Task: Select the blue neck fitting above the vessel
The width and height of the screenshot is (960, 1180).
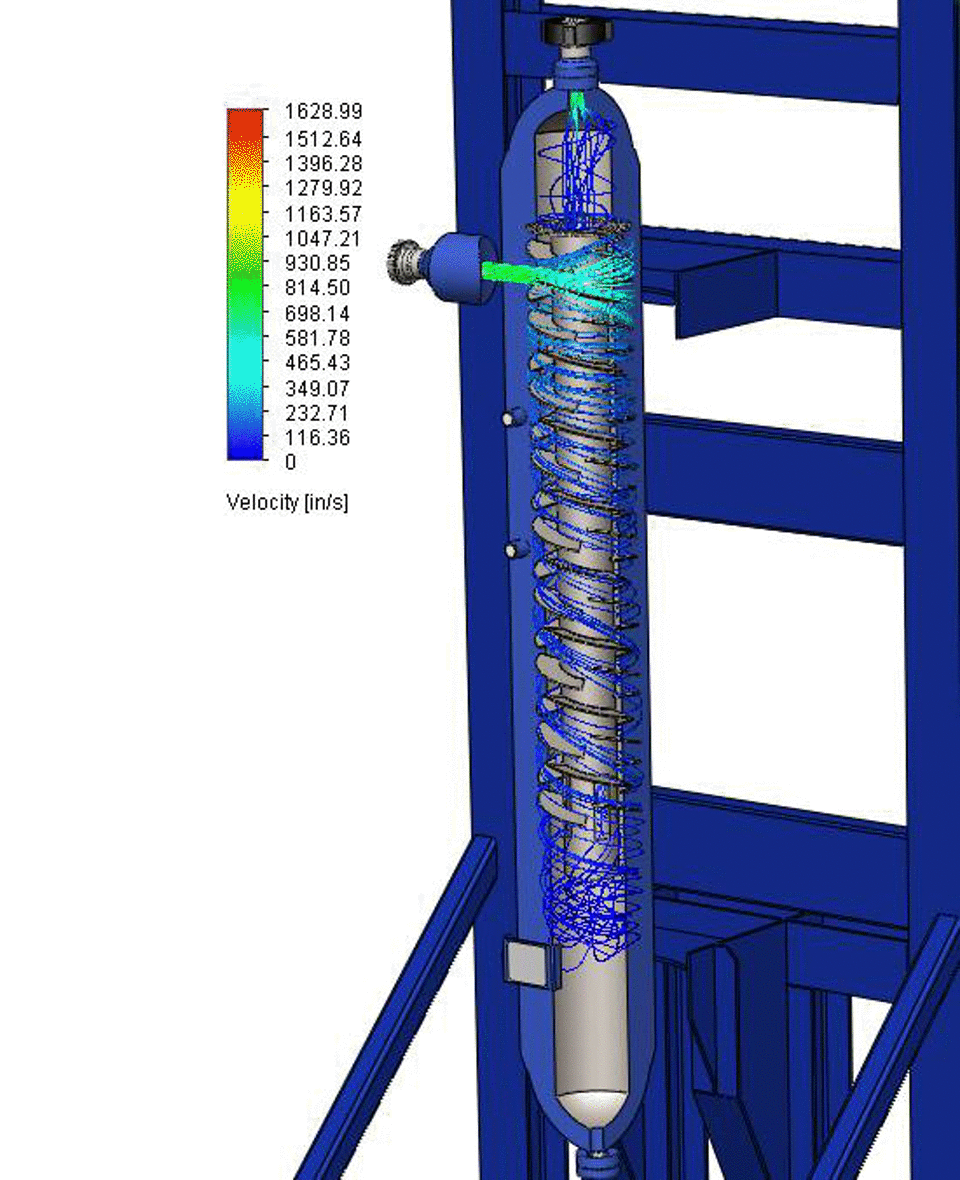Action: point(578,70)
